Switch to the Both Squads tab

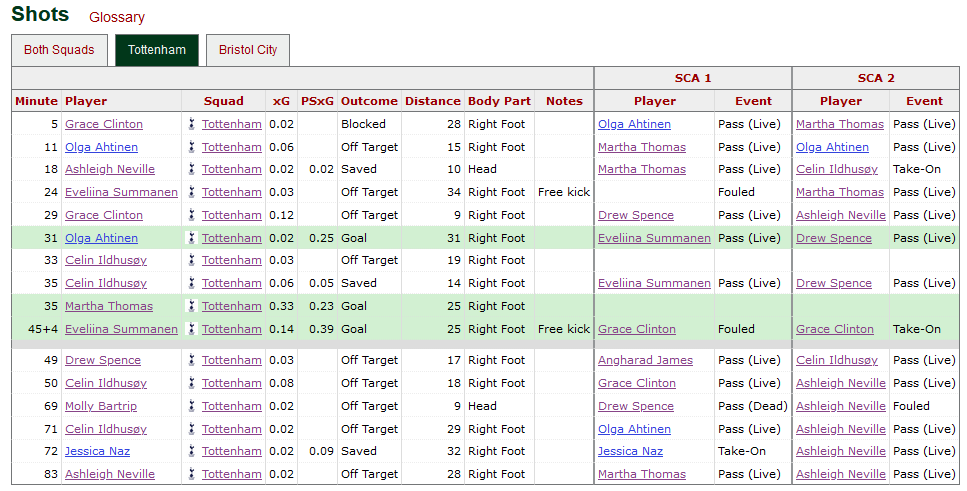[59, 50]
